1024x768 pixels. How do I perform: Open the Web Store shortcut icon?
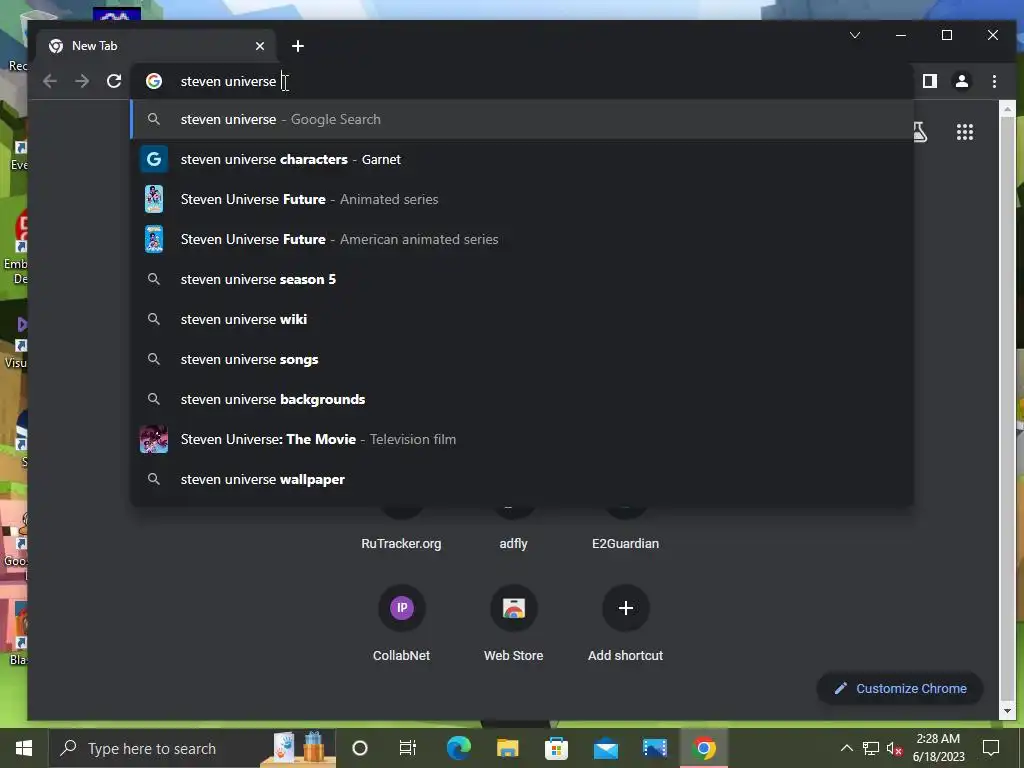pyautogui.click(x=513, y=608)
